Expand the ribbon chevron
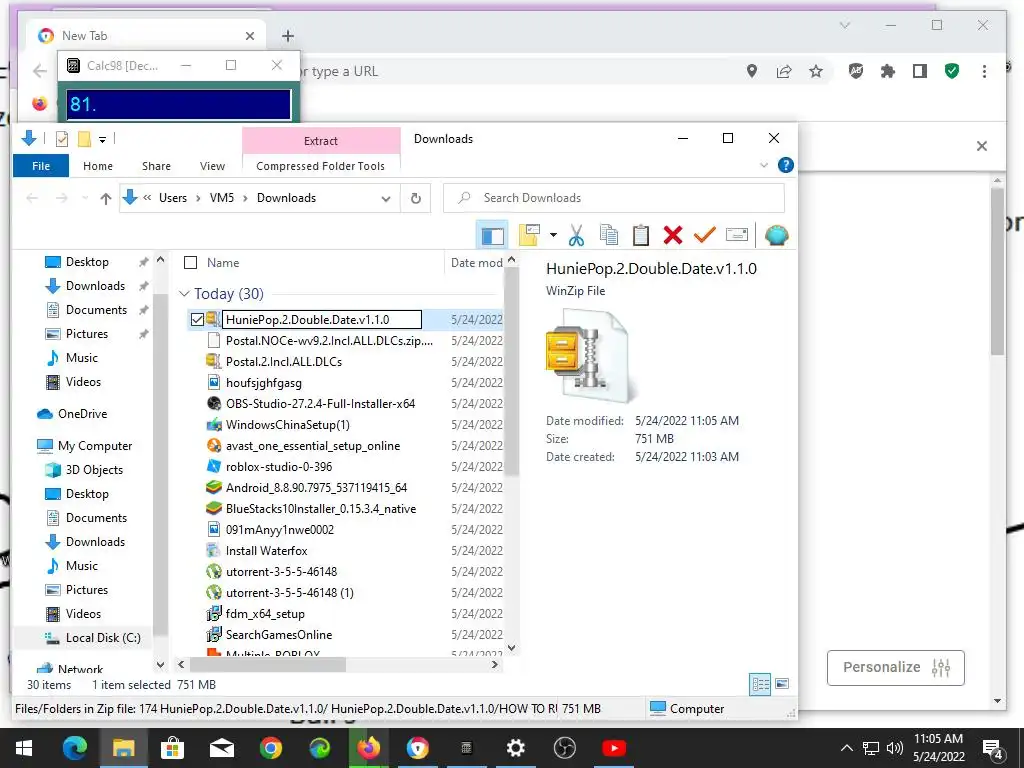Image resolution: width=1024 pixels, height=768 pixels. tap(764, 165)
